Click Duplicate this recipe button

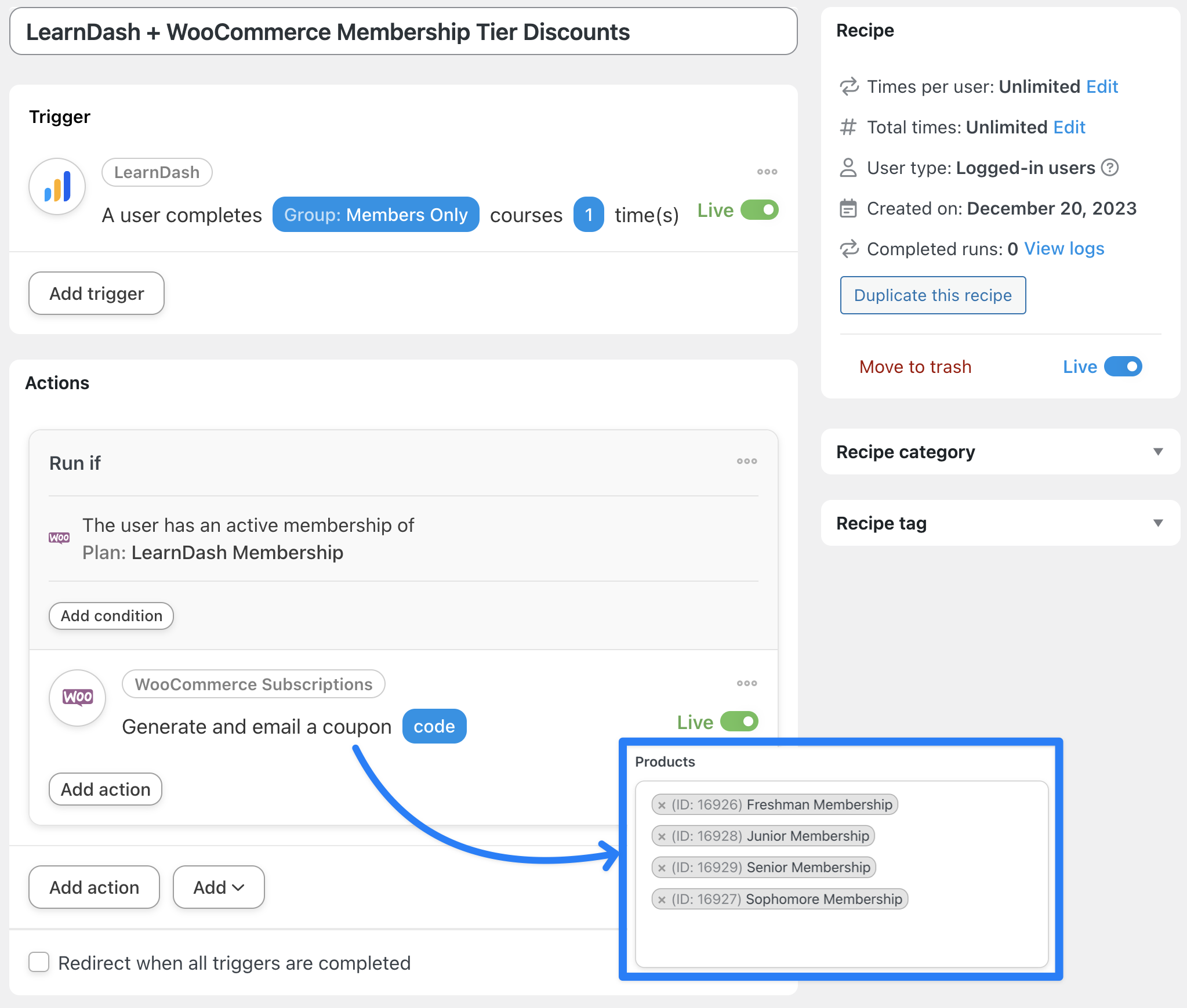pyautogui.click(x=932, y=295)
